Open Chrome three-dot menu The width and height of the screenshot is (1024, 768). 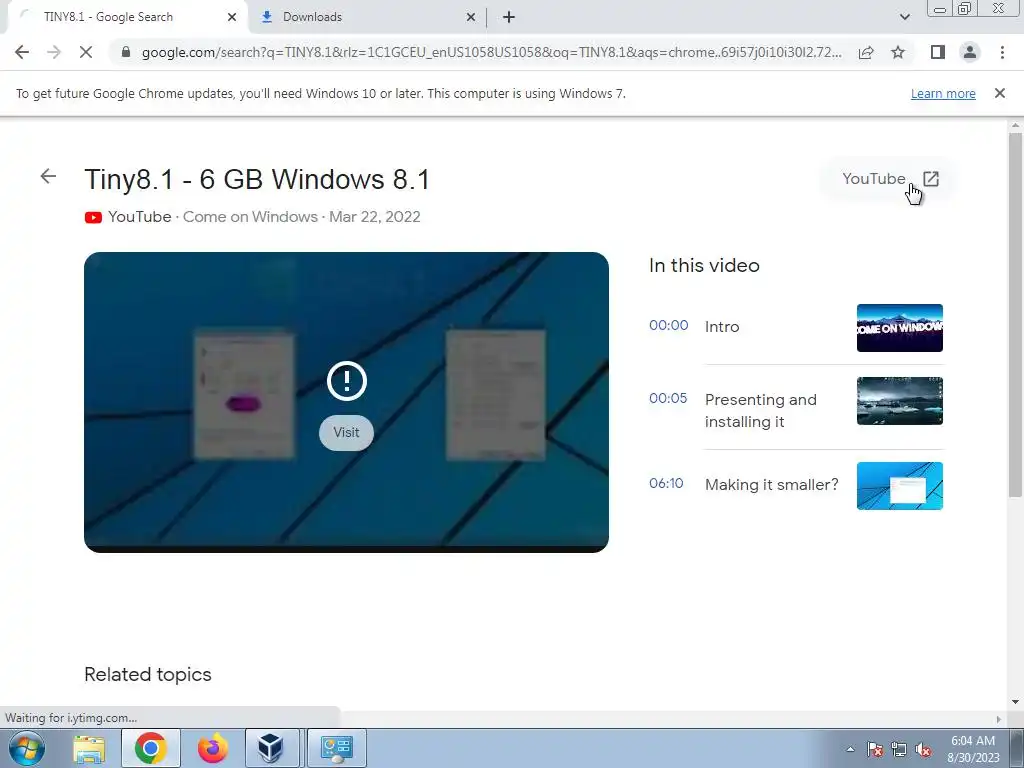tap(1002, 52)
